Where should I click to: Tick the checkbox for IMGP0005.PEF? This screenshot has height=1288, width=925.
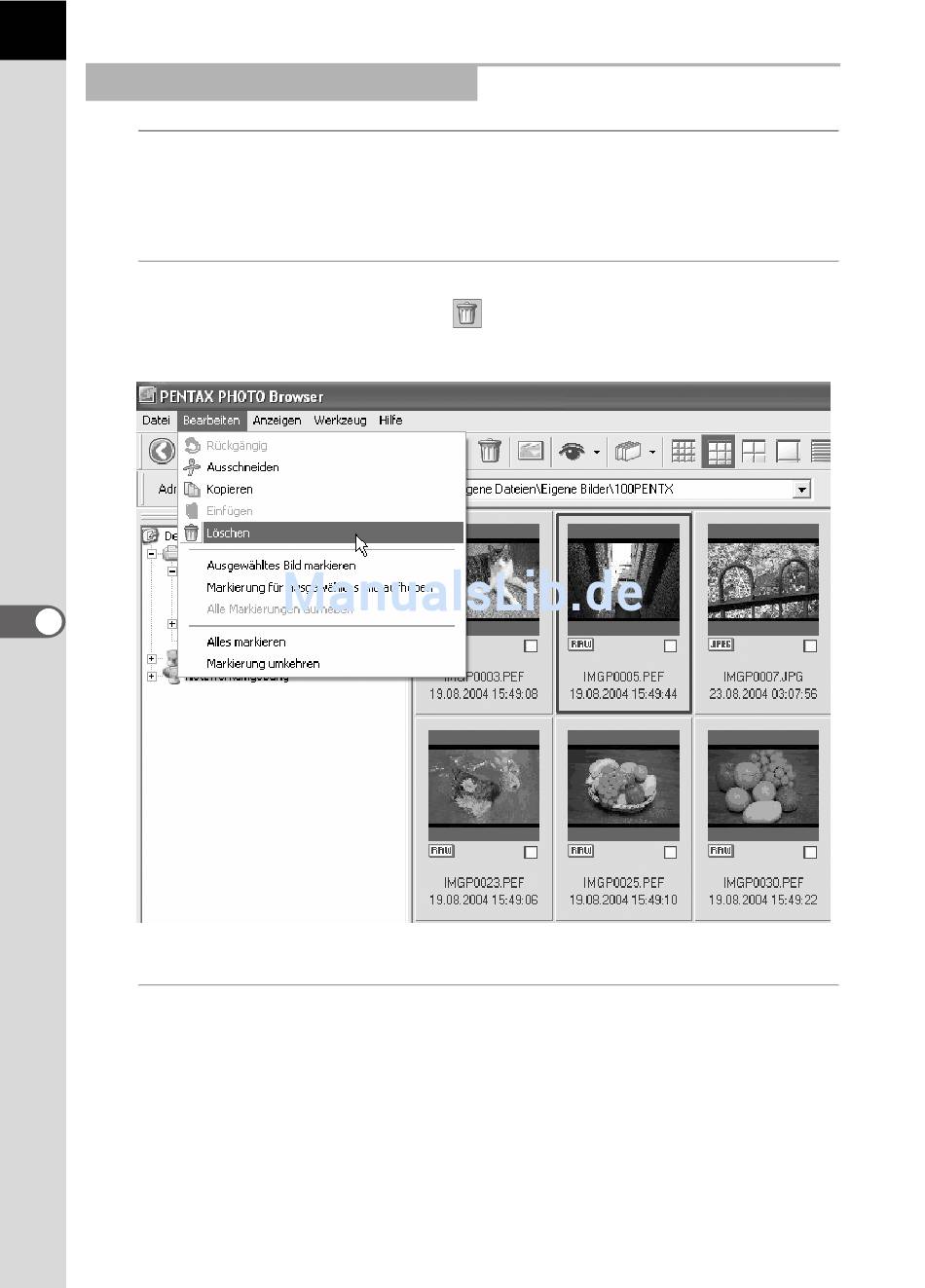pyautogui.click(x=670, y=646)
